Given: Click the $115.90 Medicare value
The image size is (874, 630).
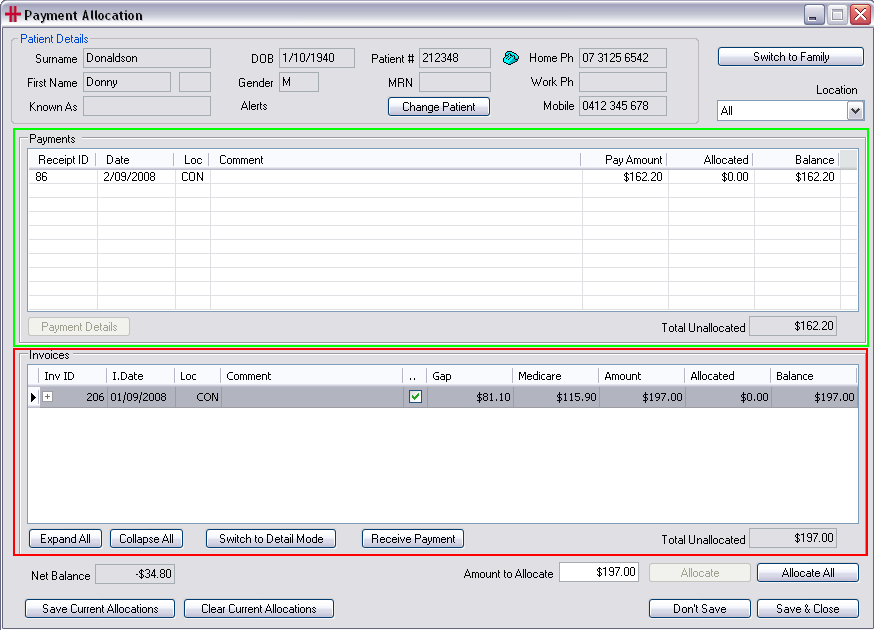Looking at the screenshot, I should tap(576, 397).
